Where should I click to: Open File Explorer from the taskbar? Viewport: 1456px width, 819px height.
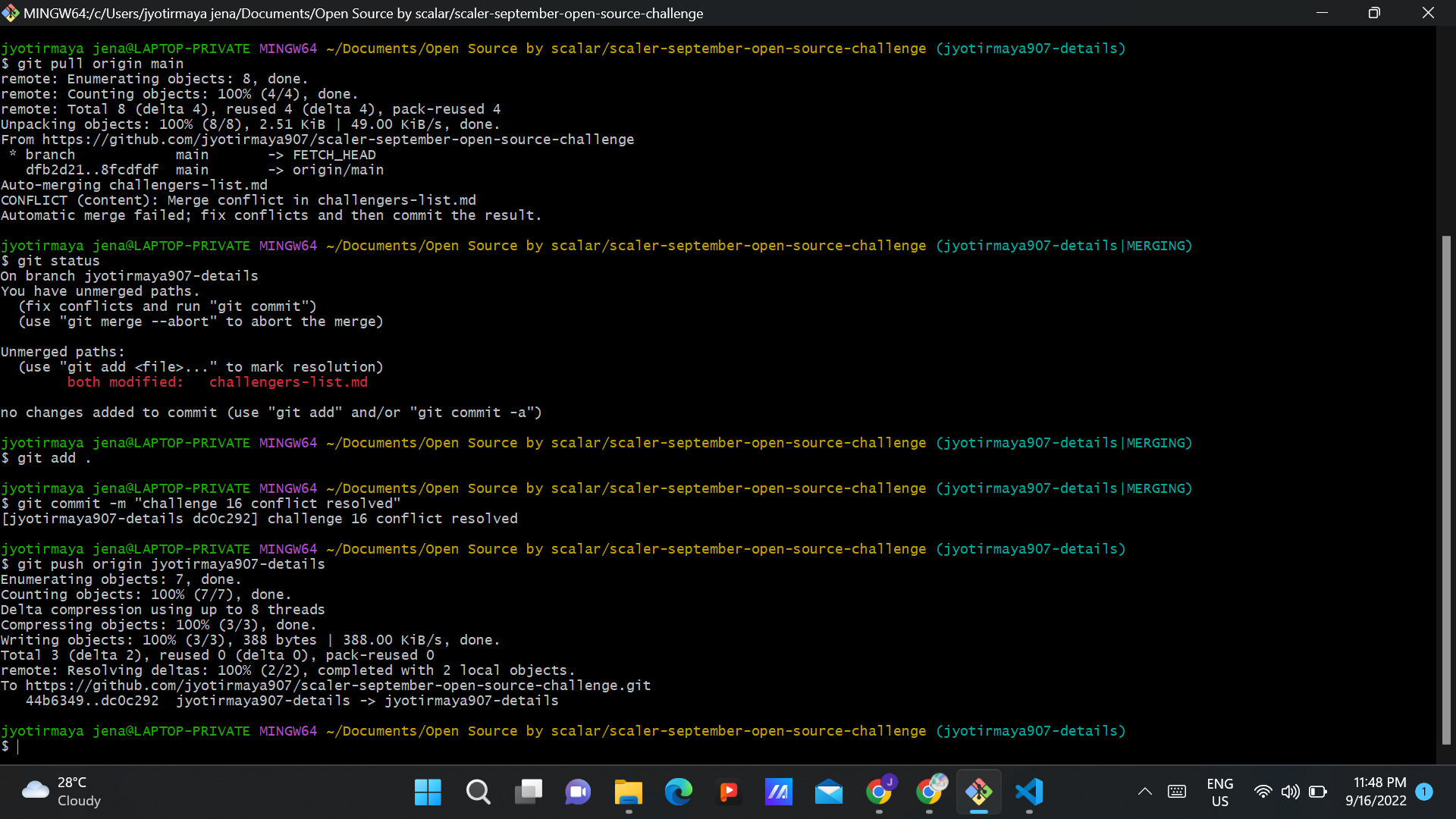[628, 792]
